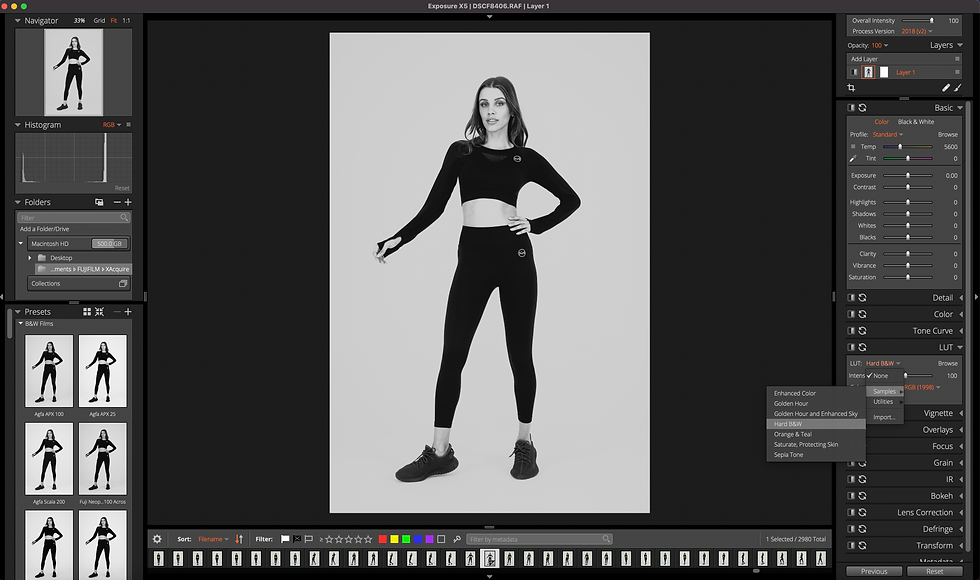Select Import... in the LUT menu
The width and height of the screenshot is (980, 580).
point(885,417)
